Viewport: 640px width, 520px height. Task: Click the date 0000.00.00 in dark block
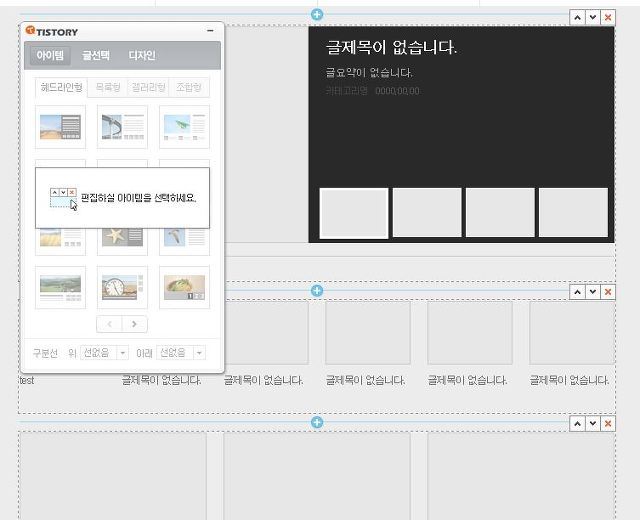[x=397, y=91]
